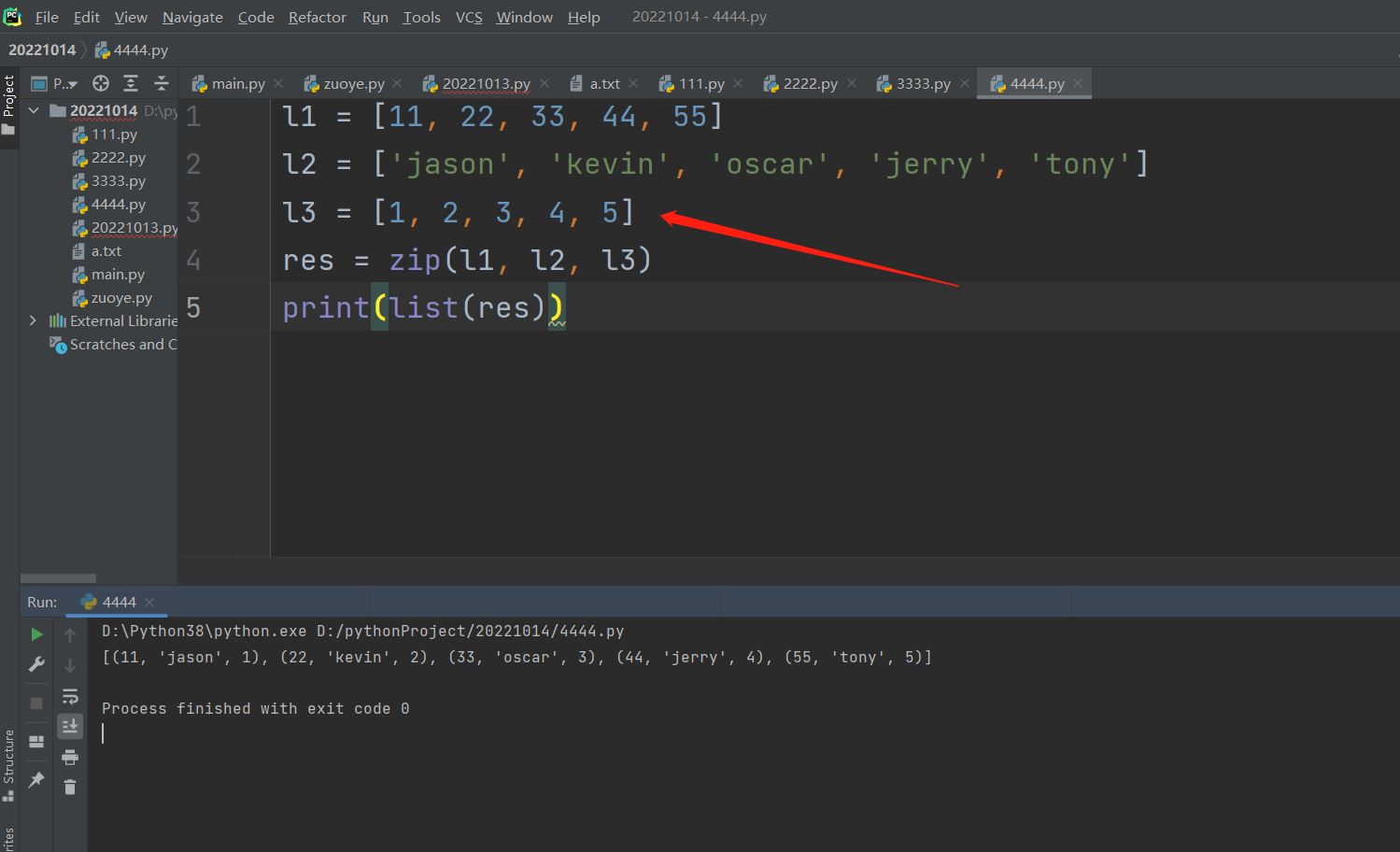
Task: Open the File menu
Action: [47, 17]
